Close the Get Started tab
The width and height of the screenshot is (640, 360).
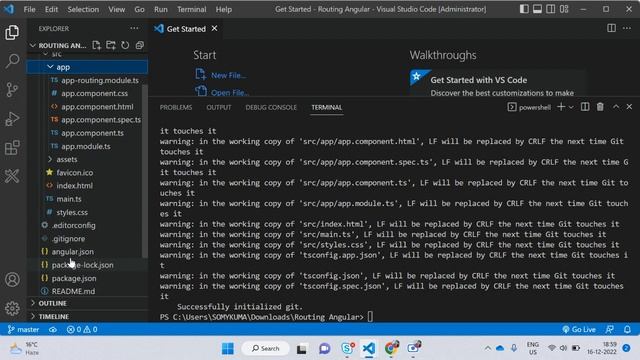coord(214,28)
